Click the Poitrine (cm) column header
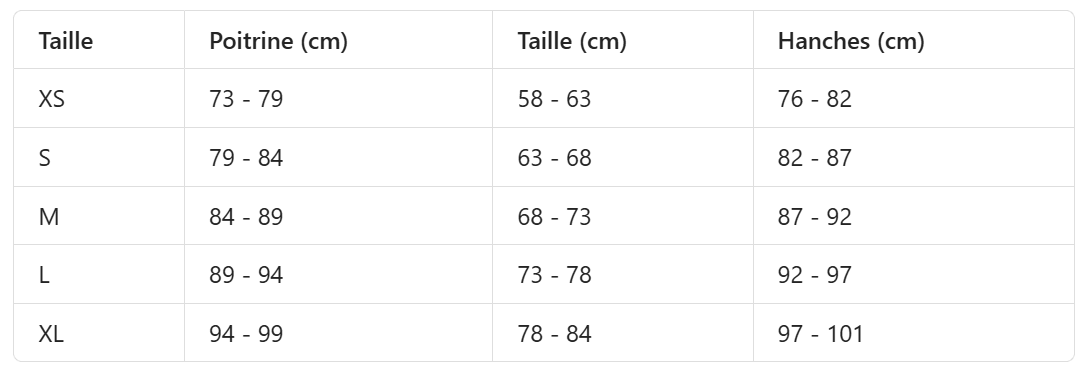Screen dimensions: 1084x370 (x=279, y=41)
